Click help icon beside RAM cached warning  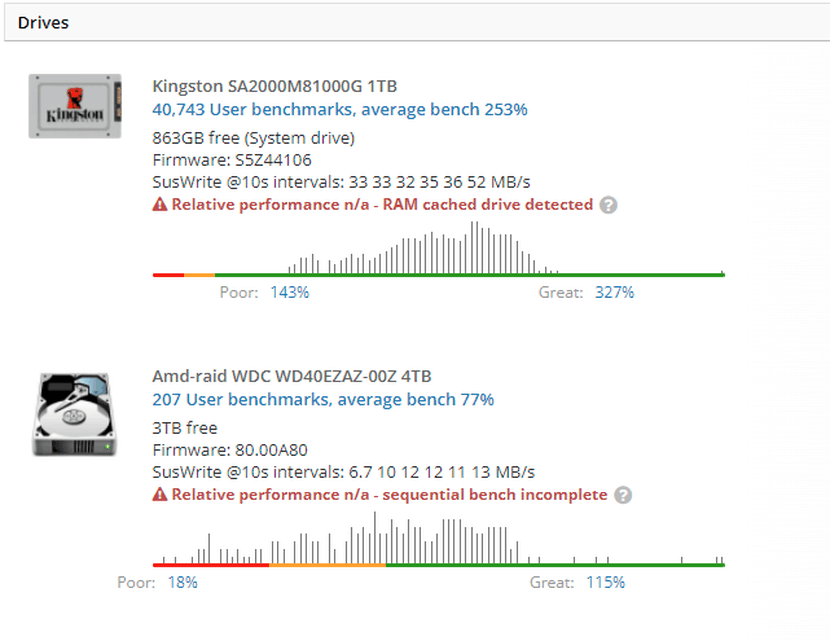point(608,205)
